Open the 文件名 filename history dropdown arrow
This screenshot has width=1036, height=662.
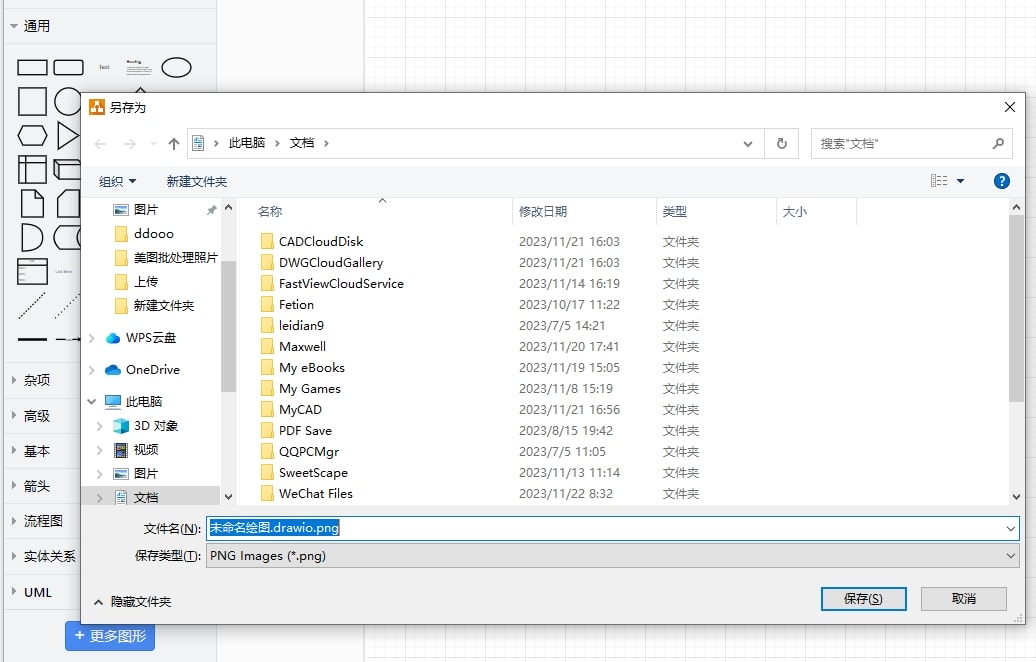[1010, 529]
